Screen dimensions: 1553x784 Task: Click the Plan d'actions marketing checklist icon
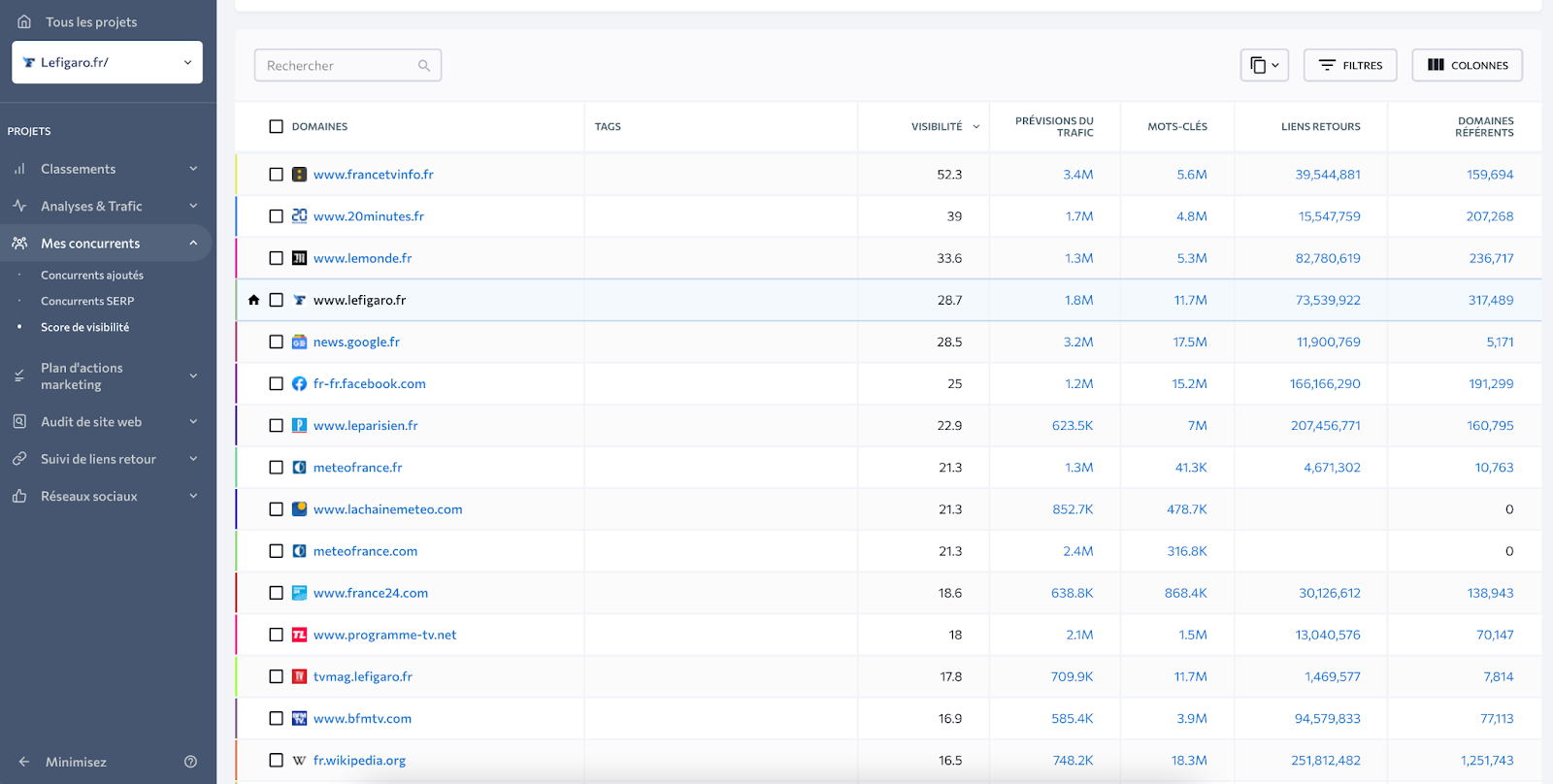[x=19, y=376]
